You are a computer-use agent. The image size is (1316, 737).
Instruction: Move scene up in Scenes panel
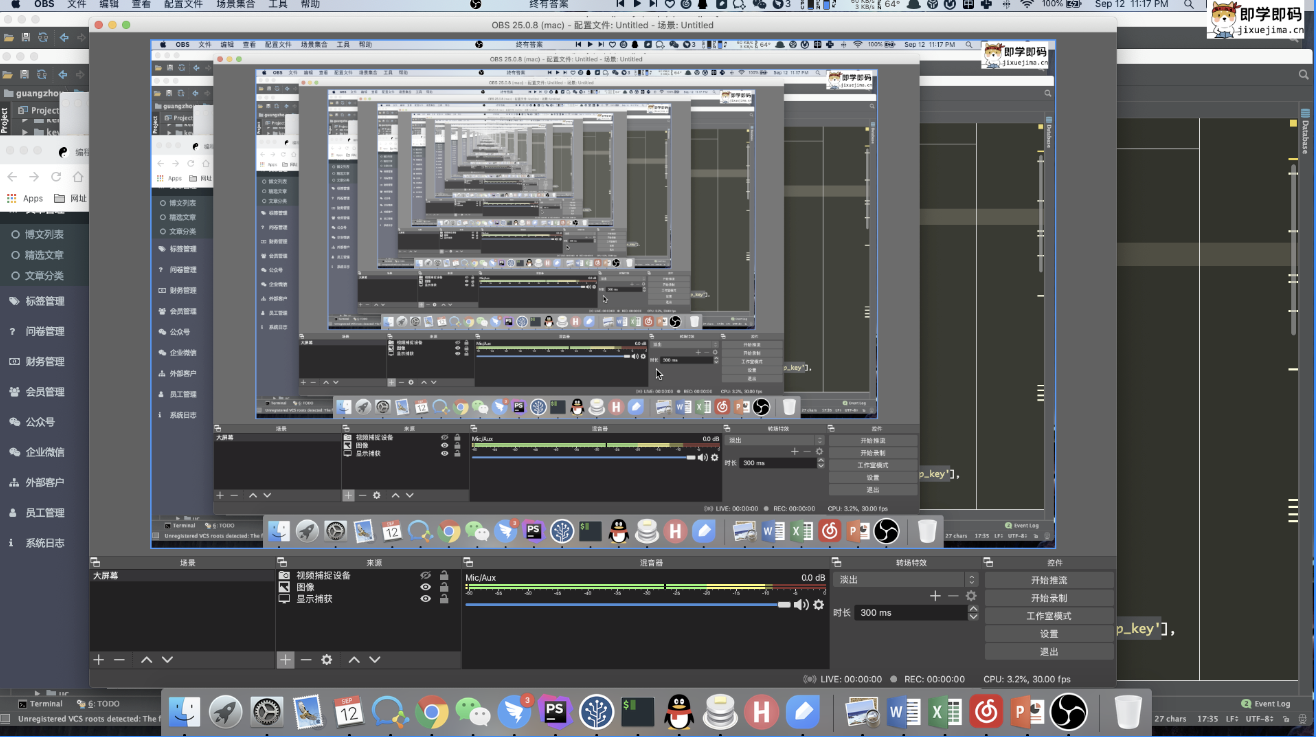(147, 660)
